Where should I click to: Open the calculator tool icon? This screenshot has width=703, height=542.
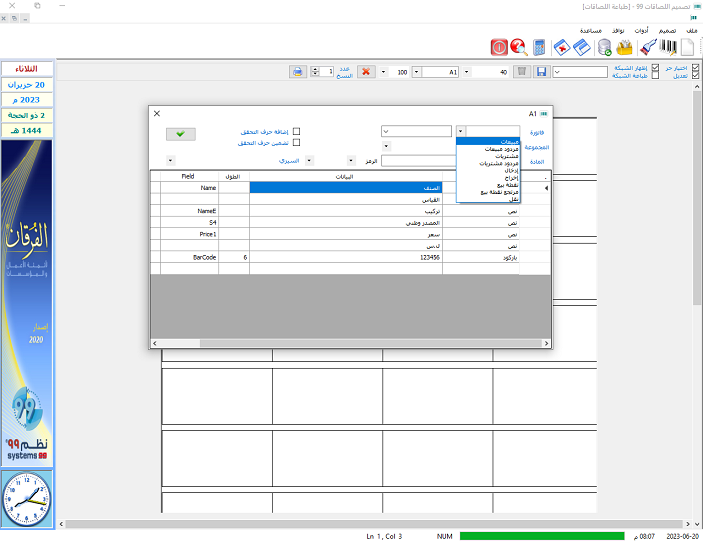coord(539,47)
